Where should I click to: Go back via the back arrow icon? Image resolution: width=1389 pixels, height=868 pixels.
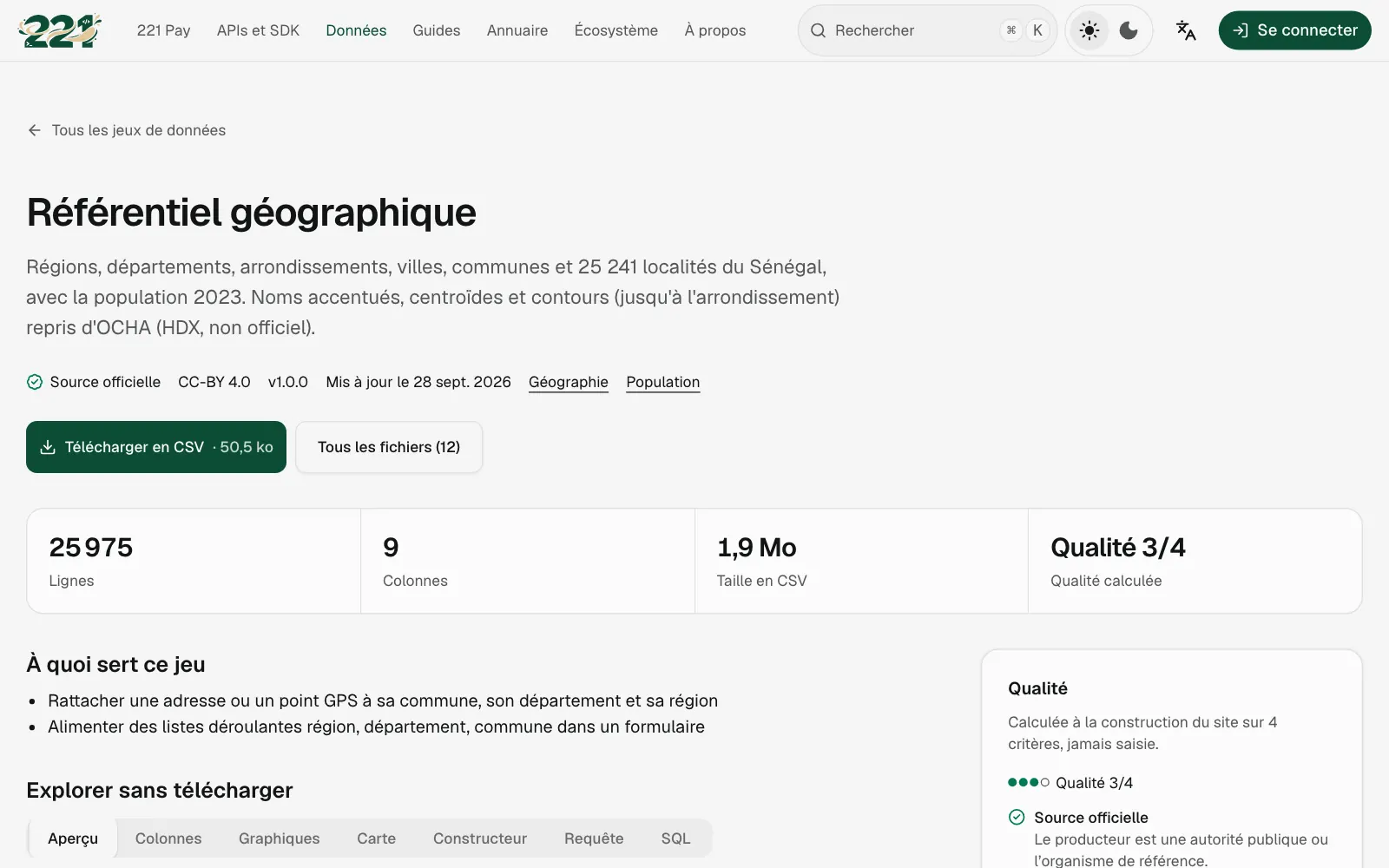tap(35, 130)
